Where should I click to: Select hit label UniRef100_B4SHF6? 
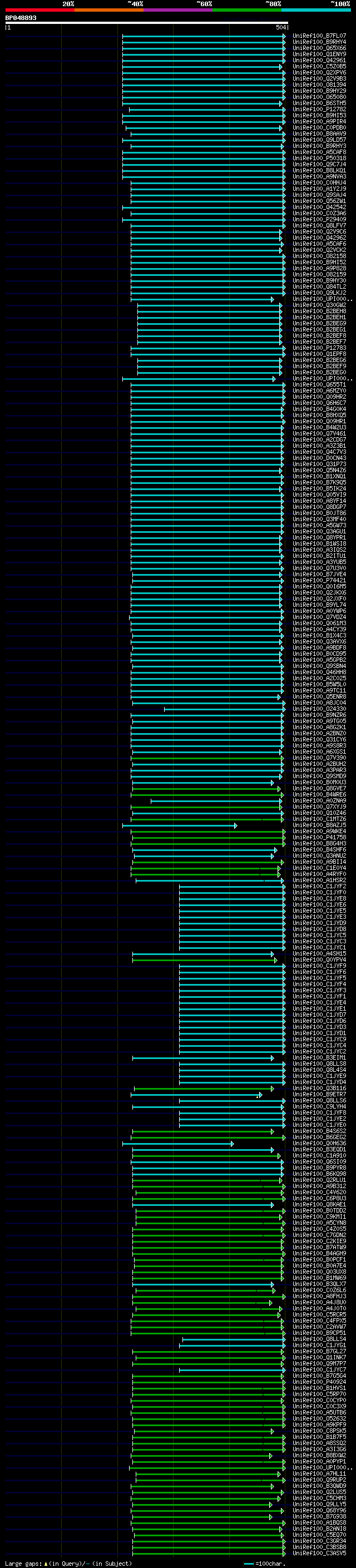pyautogui.click(x=319, y=849)
